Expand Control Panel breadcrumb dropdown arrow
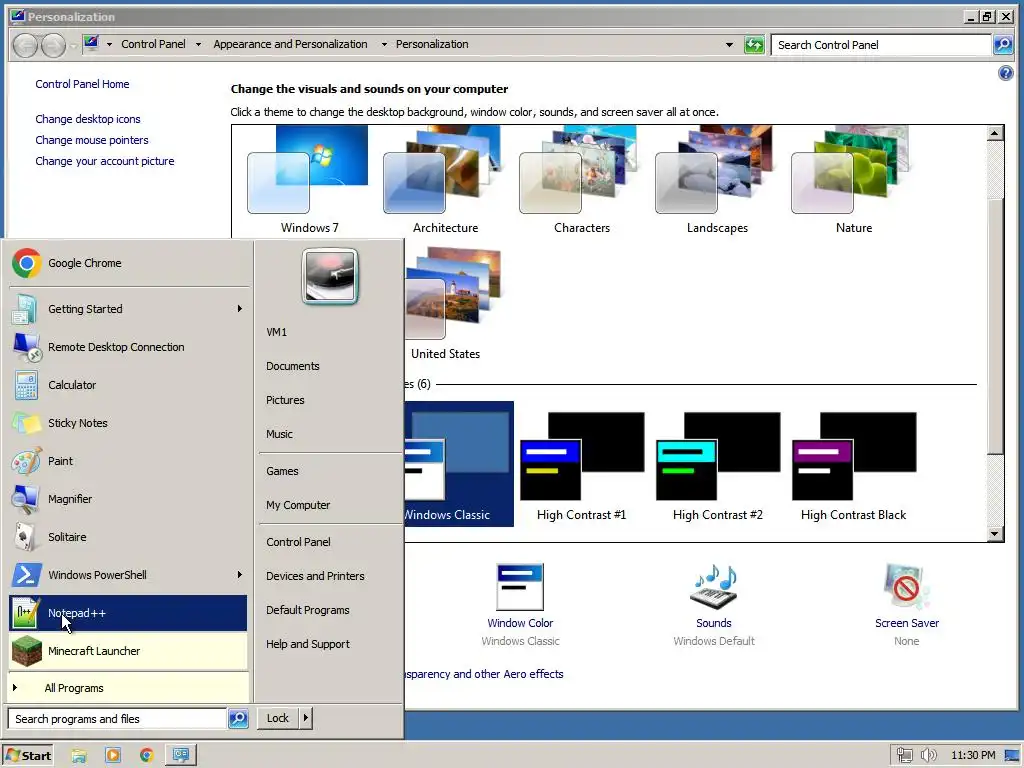Screen dimensions: 1024x768 coord(198,44)
